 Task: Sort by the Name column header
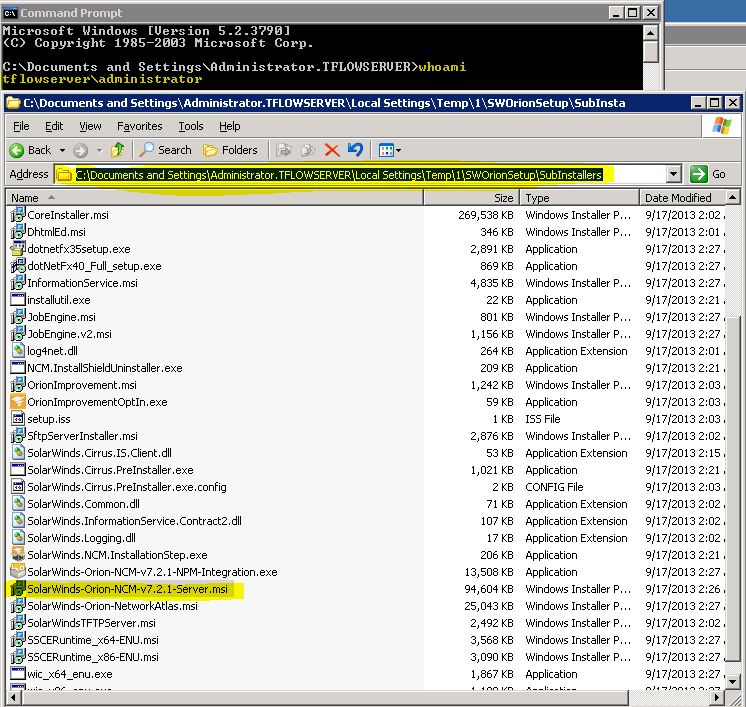click(x=215, y=197)
